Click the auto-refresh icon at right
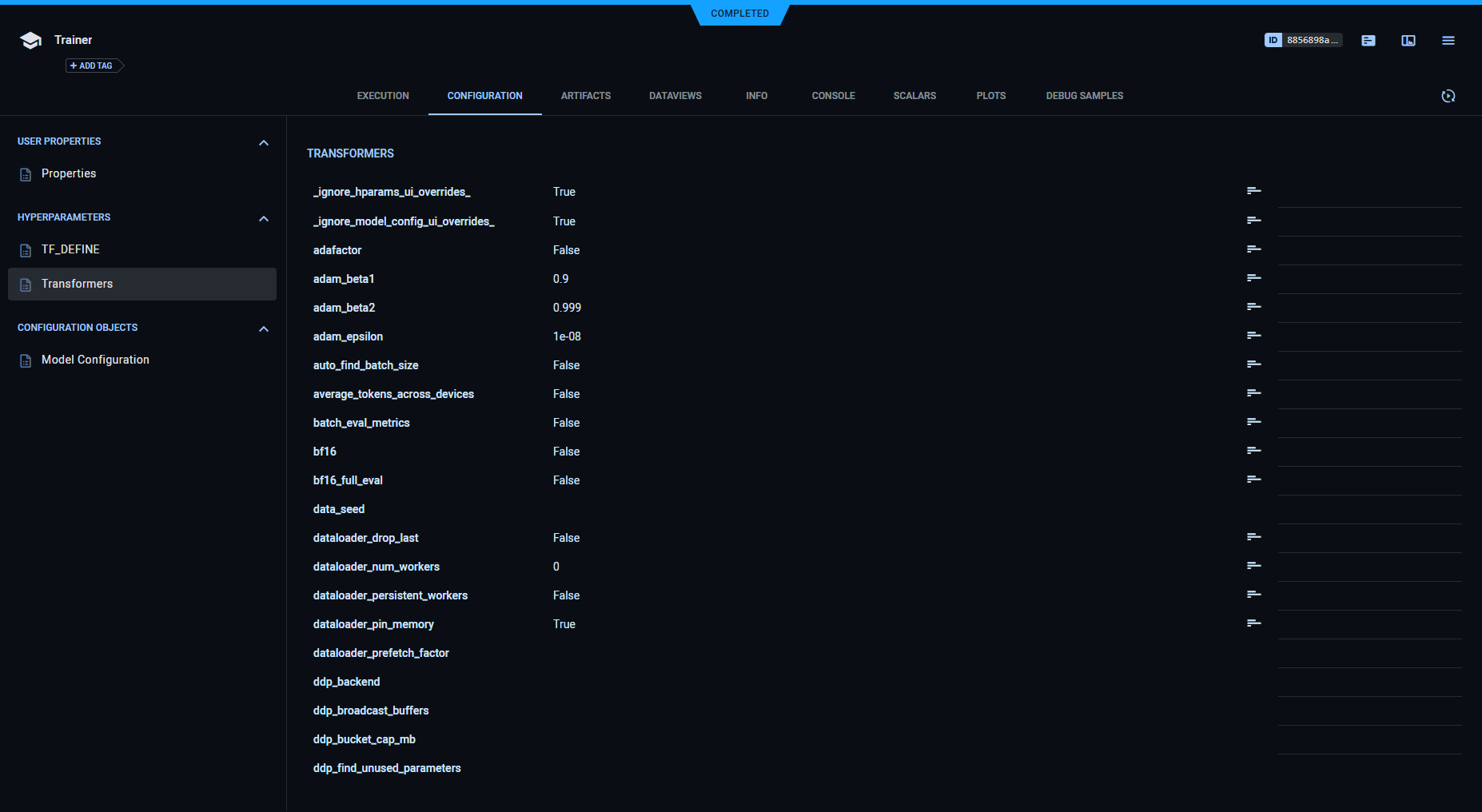The width and height of the screenshot is (1482, 812). point(1448,96)
